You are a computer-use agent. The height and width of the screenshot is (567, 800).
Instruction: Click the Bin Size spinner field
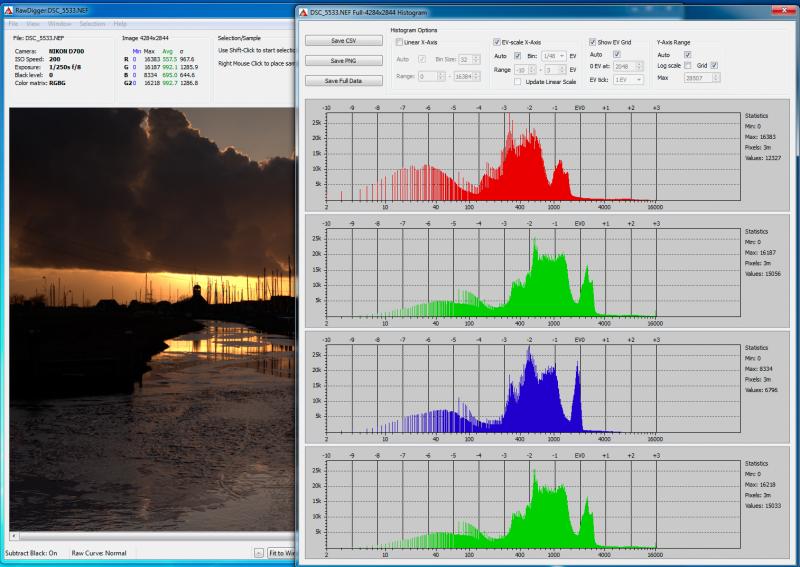pyautogui.click(x=469, y=60)
